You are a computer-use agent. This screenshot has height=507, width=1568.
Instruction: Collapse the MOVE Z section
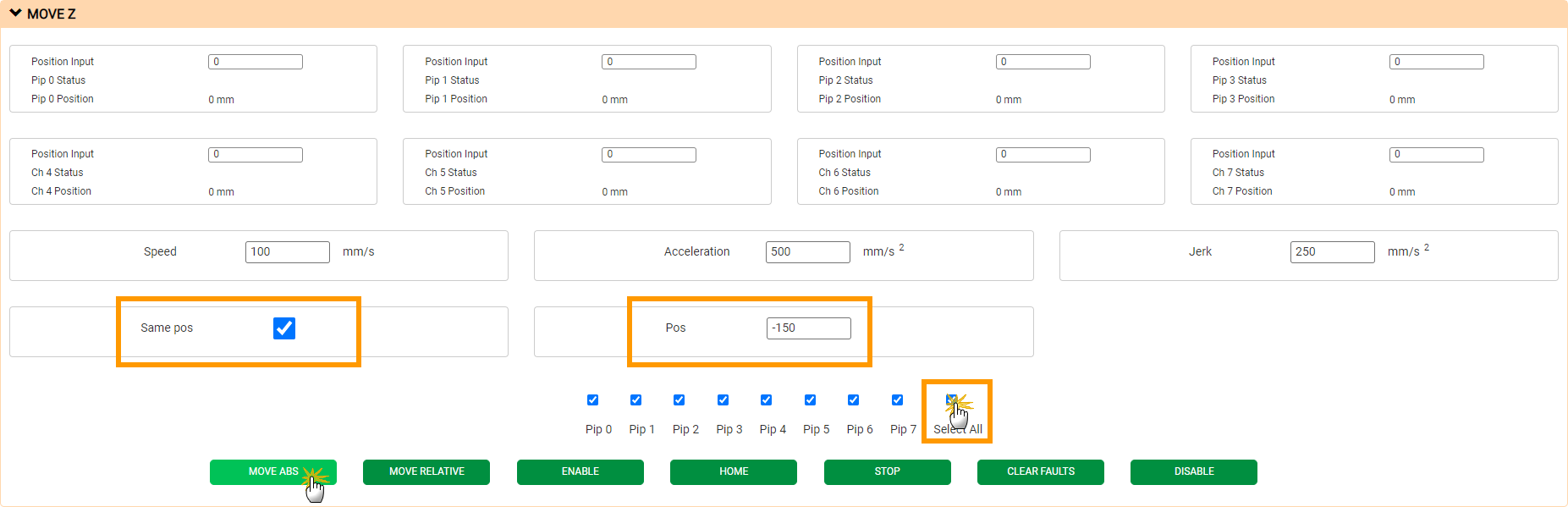(16, 14)
